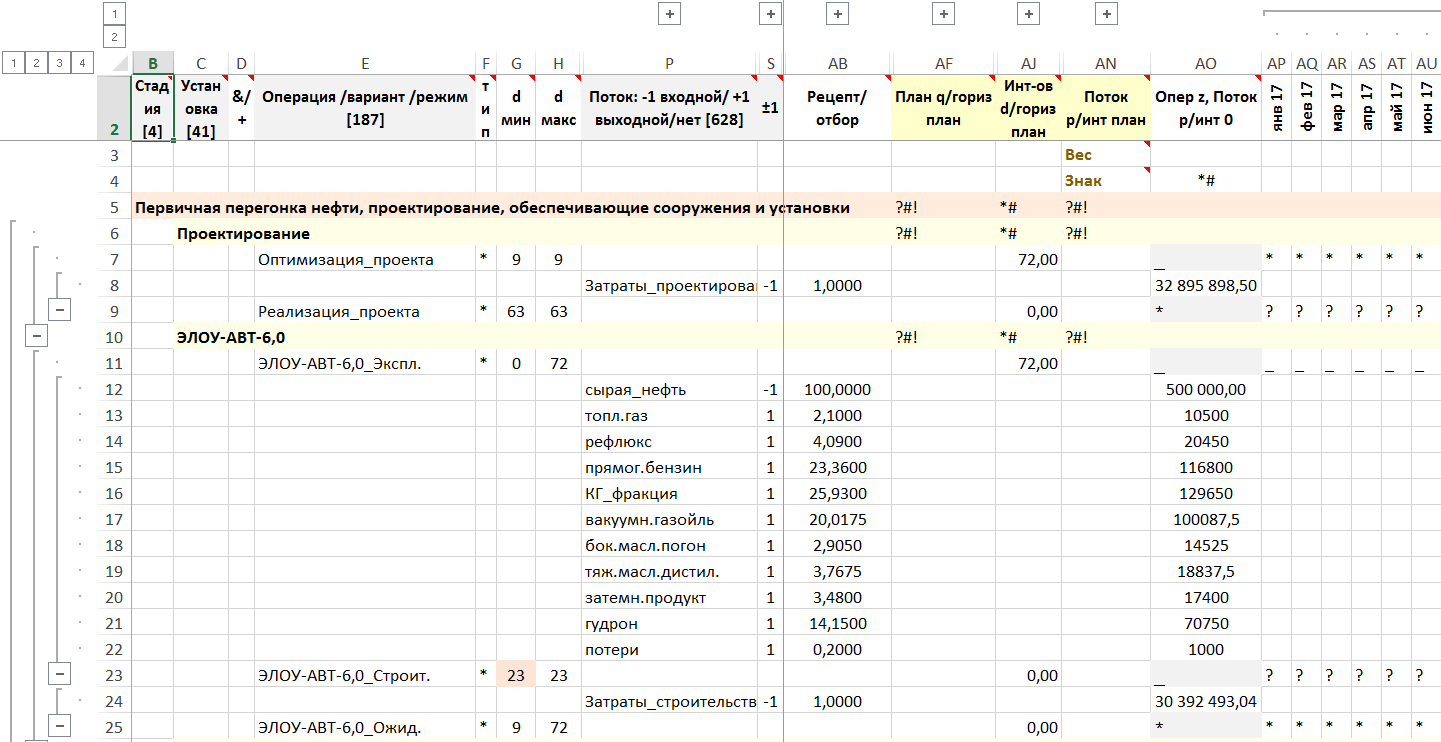This screenshot has height=742, width=1441.
Task: Expand the column group above column AJ
Action: coord(1027,14)
